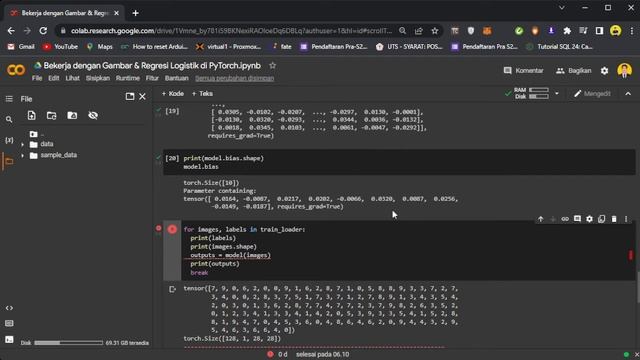Open the Edit menu
This screenshot has width=640, height=360.
(54, 78)
